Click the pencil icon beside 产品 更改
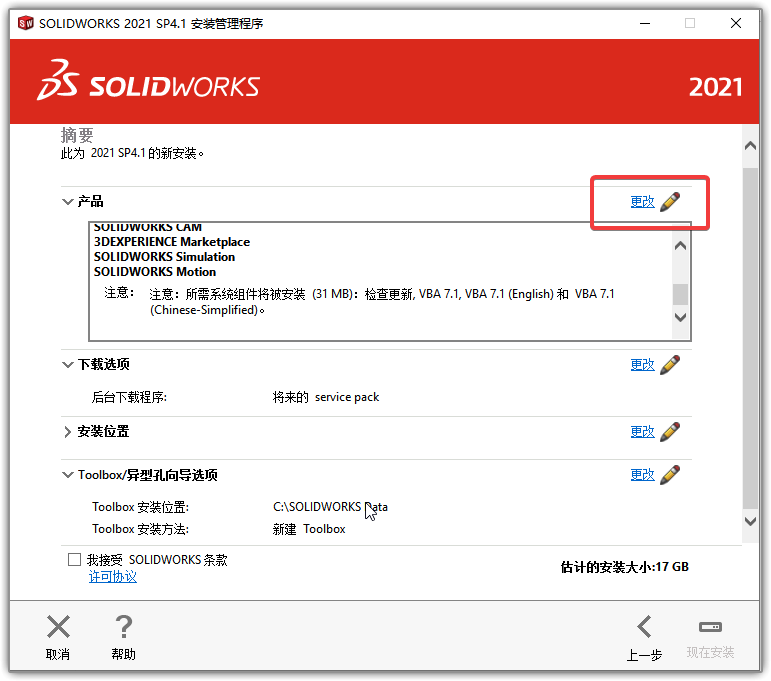Screen dimensions: 771x681 tap(670, 202)
